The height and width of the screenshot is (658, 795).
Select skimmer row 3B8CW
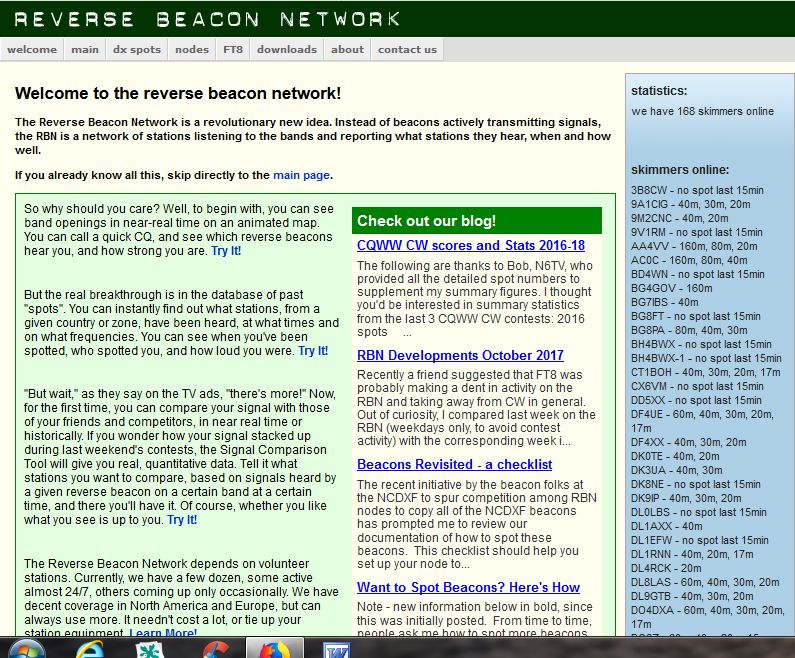coord(697,190)
